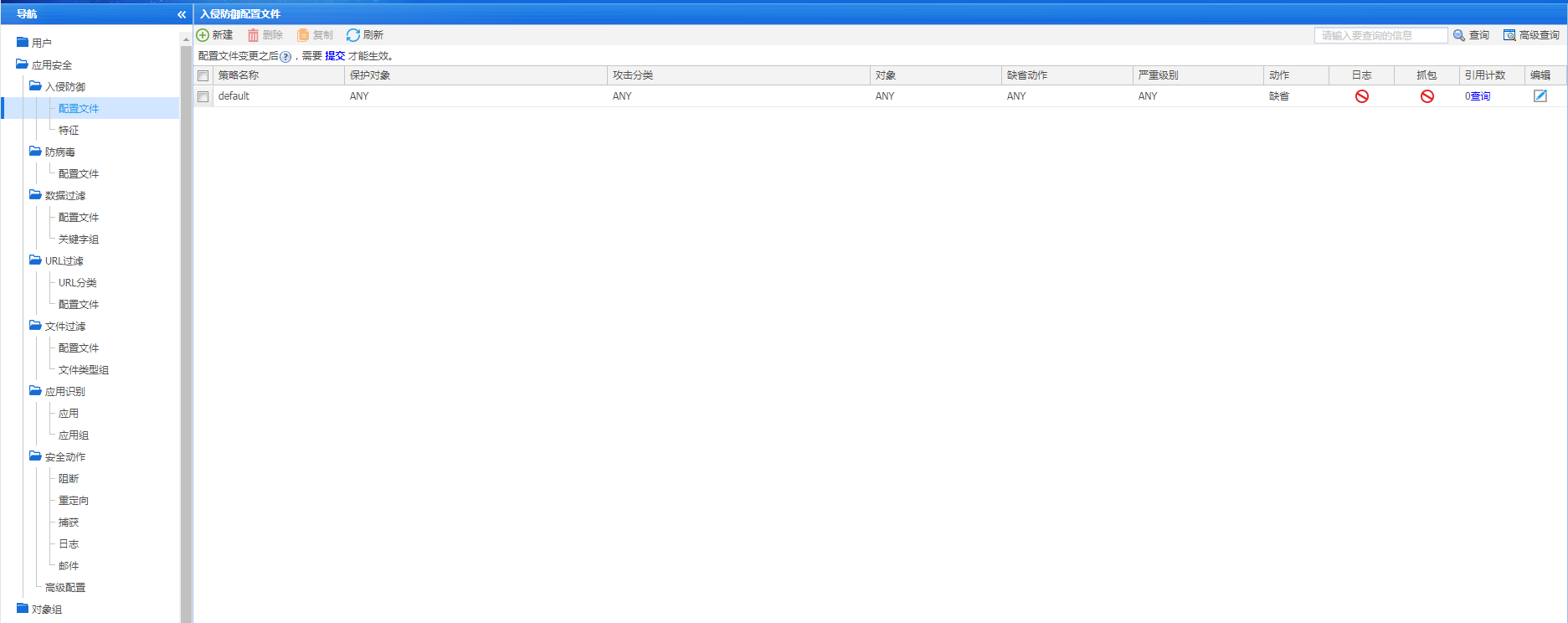1568x623 pixels.
Task: Open the 应用 tree item
Action: pyautogui.click(x=69, y=413)
